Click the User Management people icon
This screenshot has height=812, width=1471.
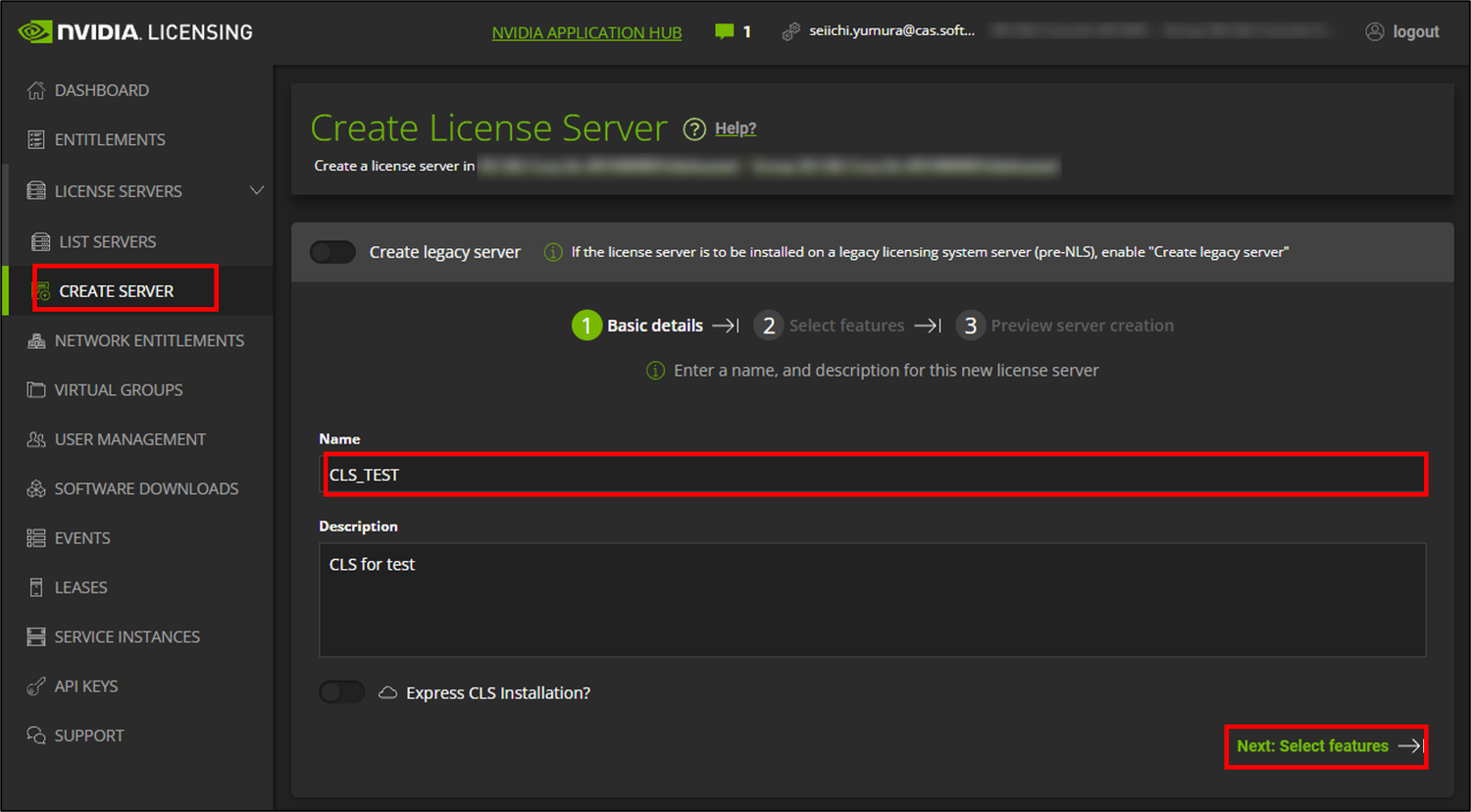tap(36, 439)
